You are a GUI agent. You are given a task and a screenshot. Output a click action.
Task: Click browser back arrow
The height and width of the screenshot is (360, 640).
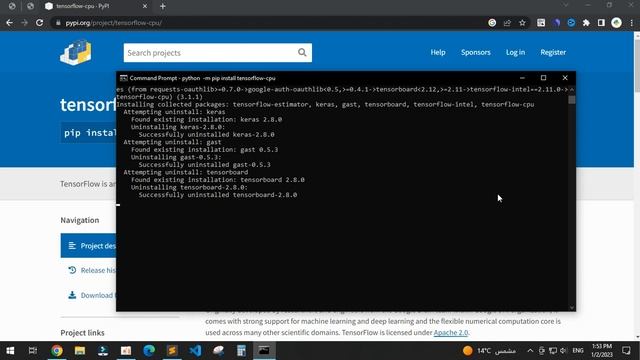tap(9, 23)
